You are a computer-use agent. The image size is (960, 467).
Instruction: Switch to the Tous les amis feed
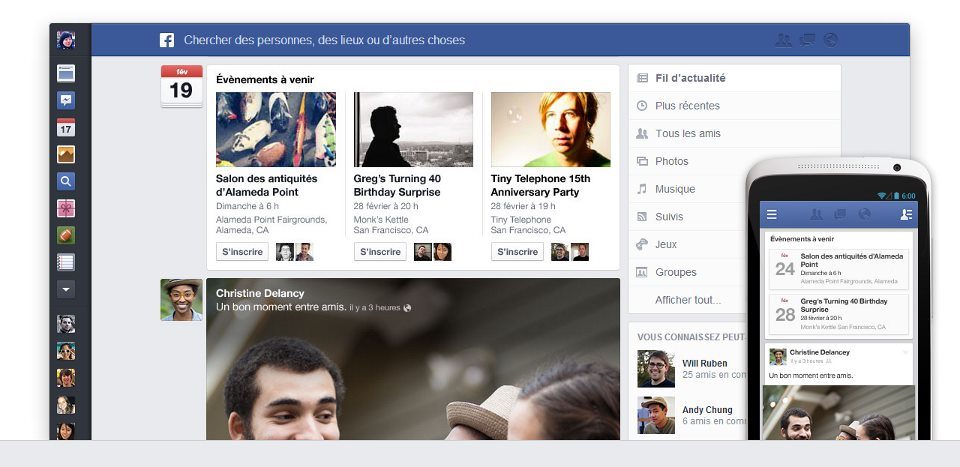[687, 134]
